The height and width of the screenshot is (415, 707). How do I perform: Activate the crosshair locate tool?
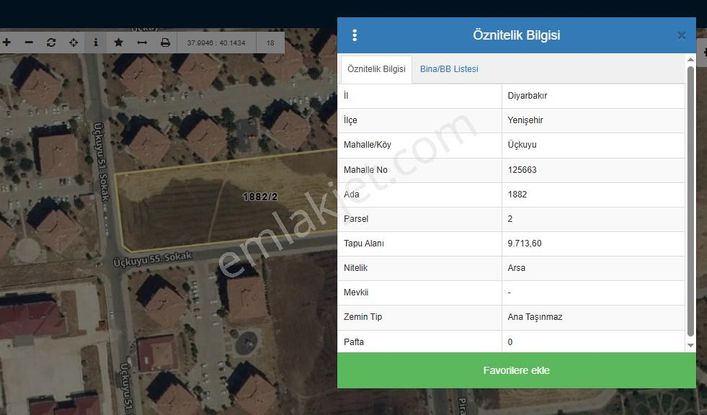[73, 42]
